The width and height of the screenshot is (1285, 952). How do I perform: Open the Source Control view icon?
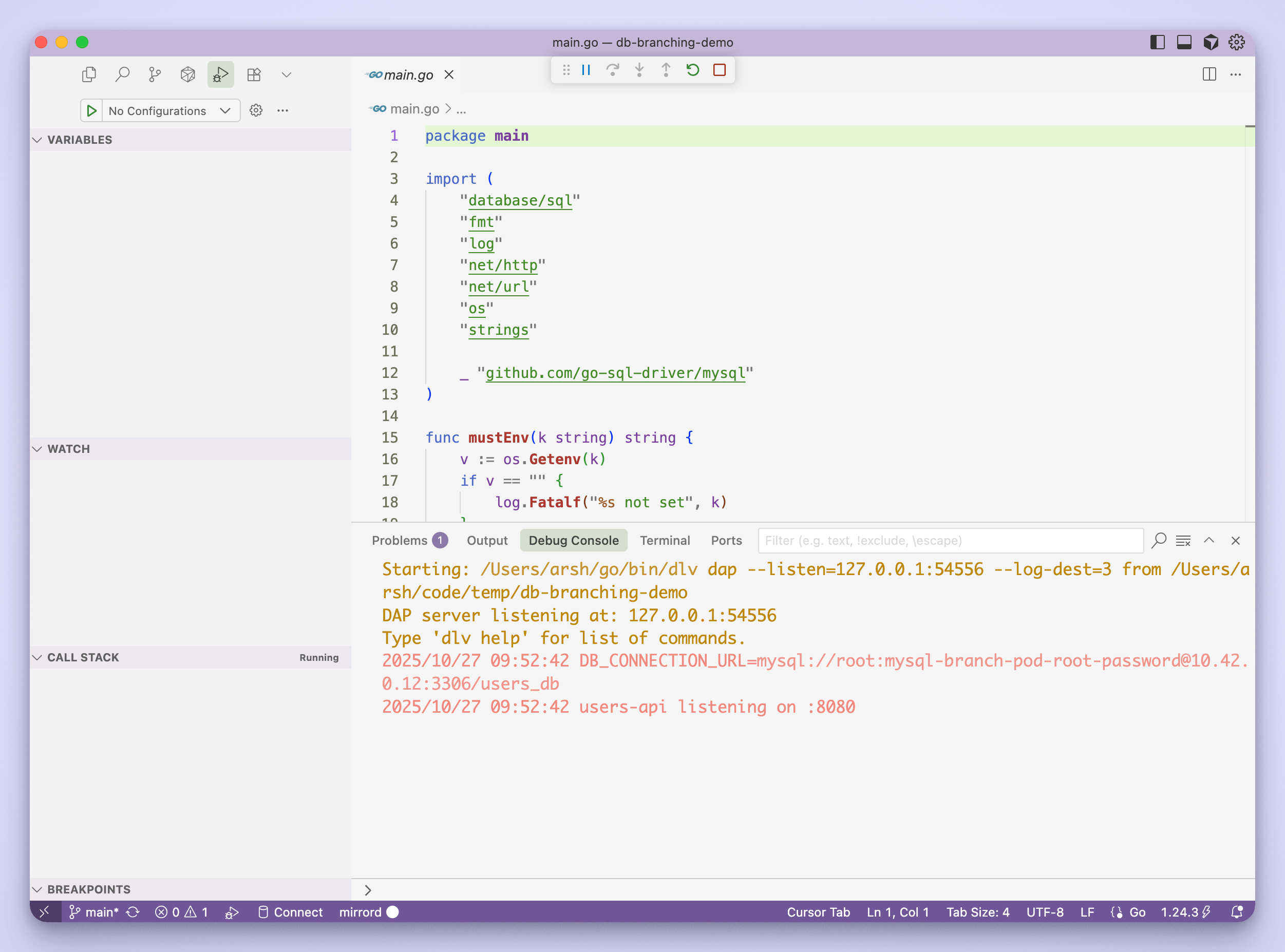tap(155, 74)
